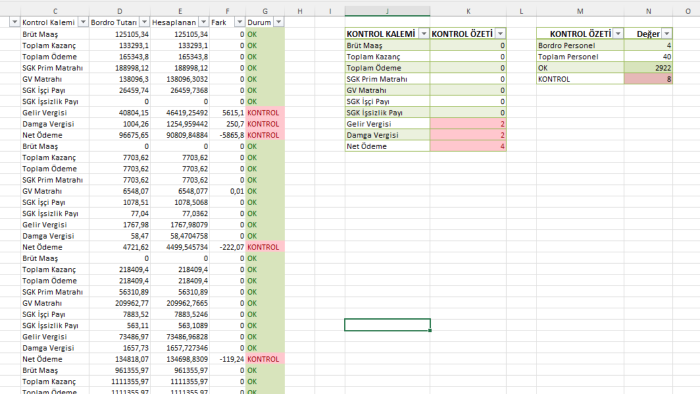Click the summary value 4 for Net Ödeme

point(468,146)
